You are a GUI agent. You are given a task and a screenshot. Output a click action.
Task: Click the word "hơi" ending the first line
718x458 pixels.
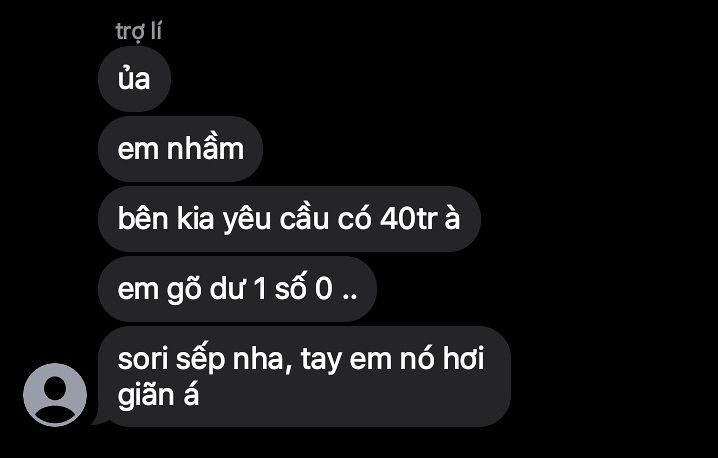463,359
